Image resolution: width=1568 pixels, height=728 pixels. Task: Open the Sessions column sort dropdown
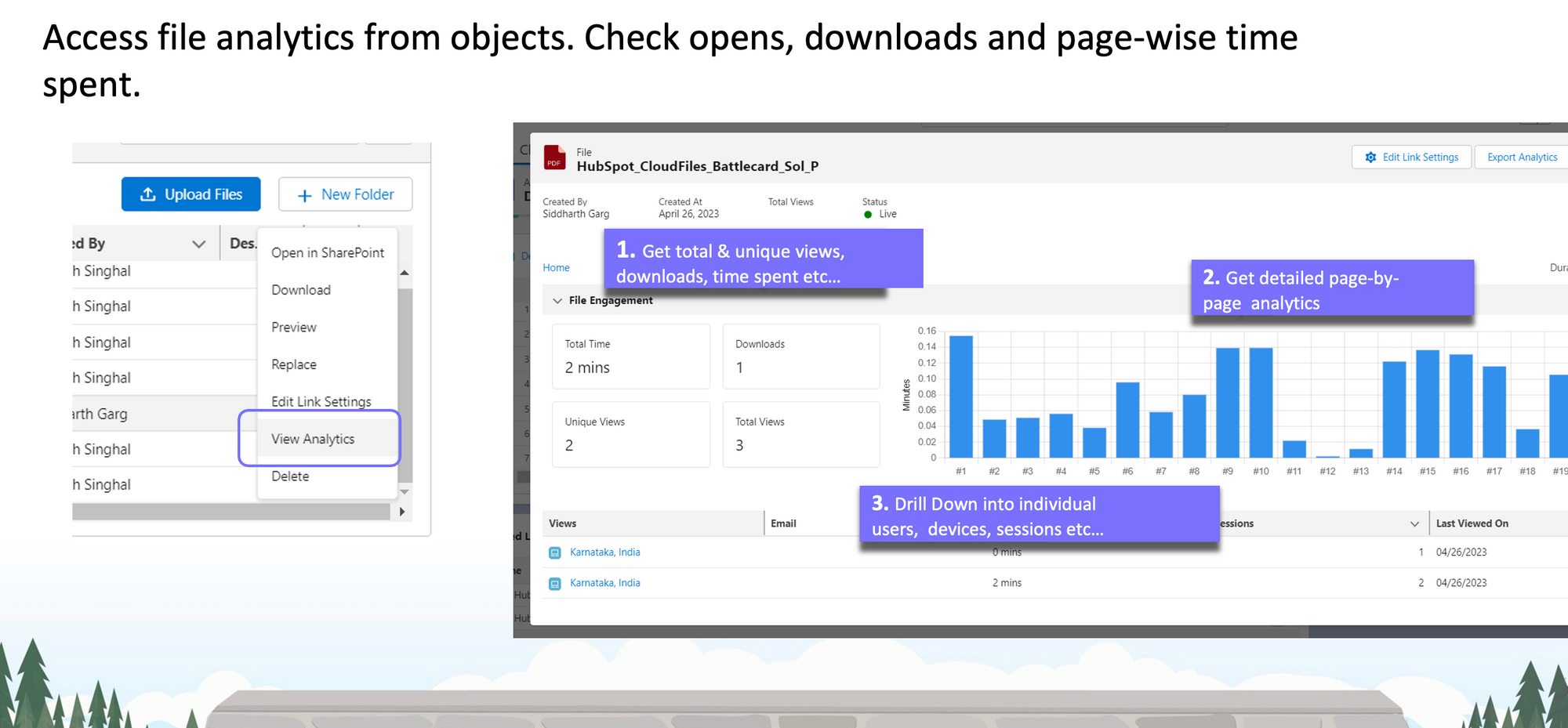tap(1414, 524)
